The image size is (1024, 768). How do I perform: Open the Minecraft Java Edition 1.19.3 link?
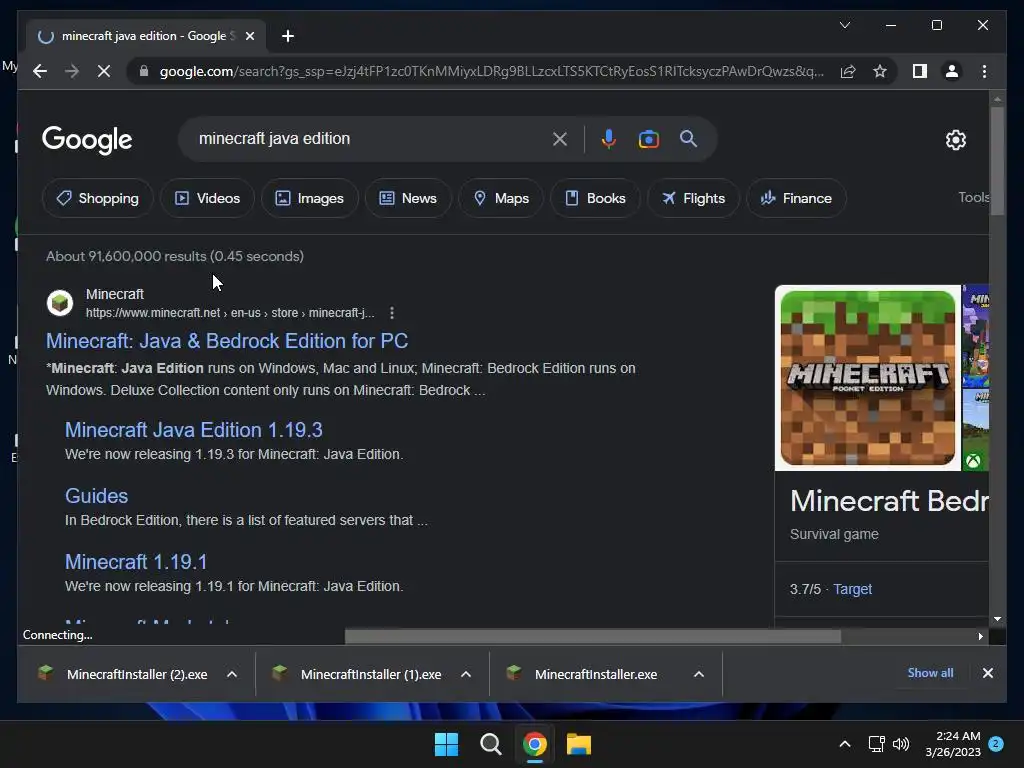pyautogui.click(x=193, y=430)
